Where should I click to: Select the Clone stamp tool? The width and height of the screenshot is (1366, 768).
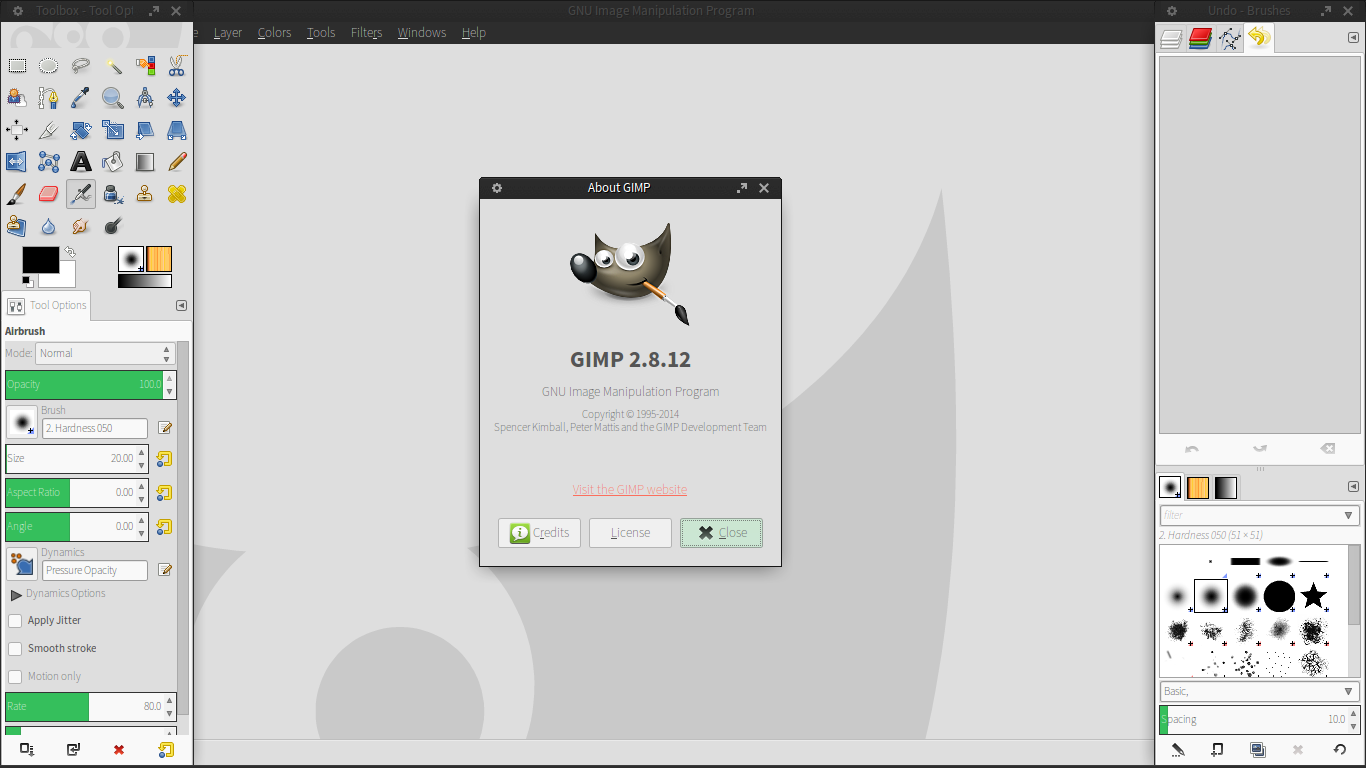pos(145,194)
